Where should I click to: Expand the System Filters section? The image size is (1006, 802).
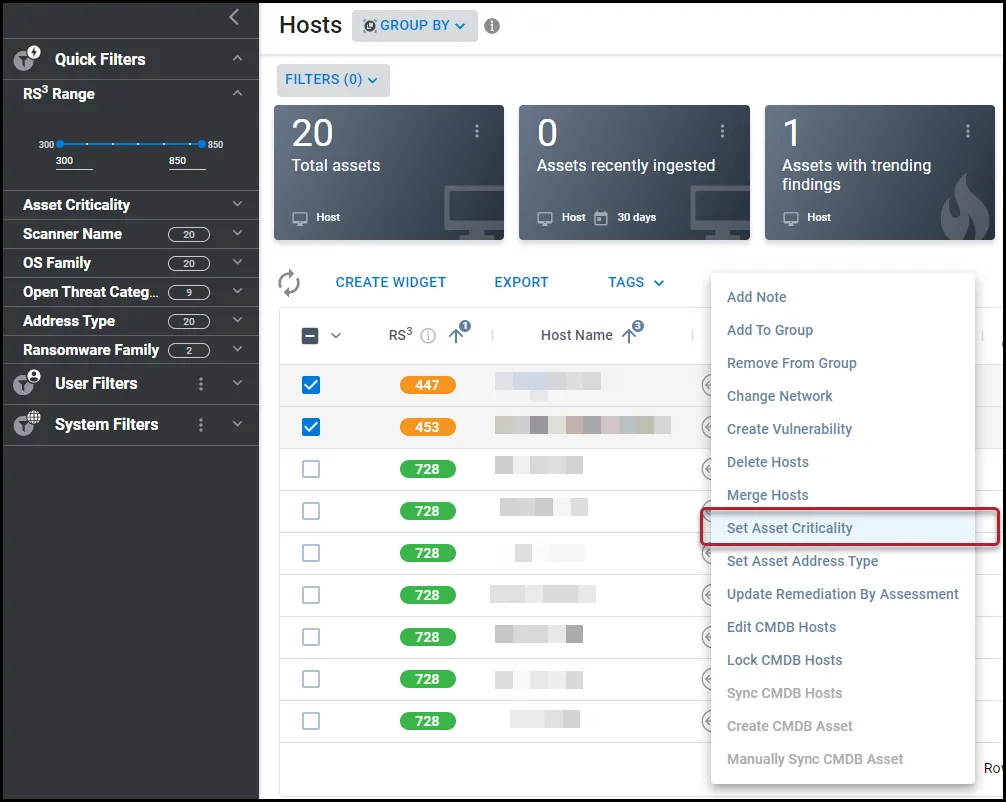tap(237, 424)
